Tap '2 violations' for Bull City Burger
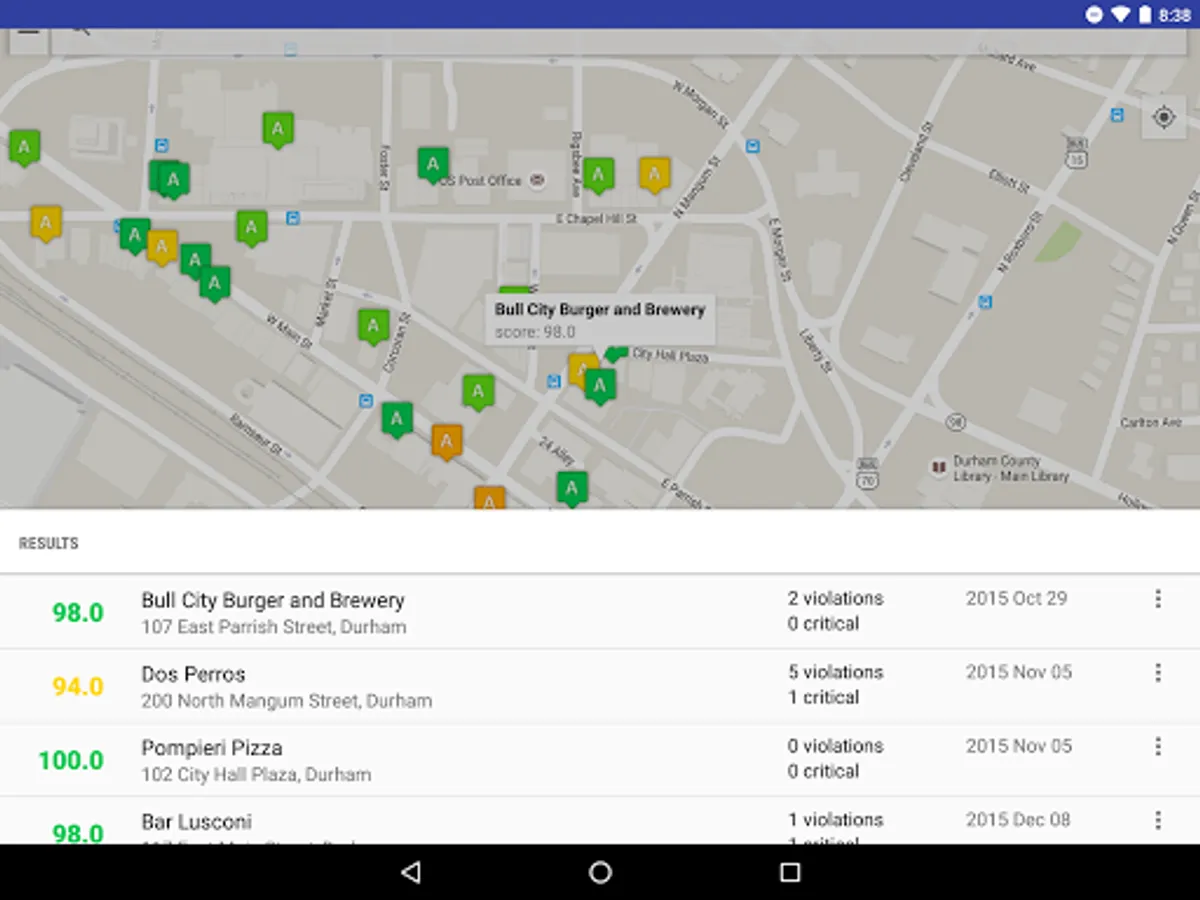This screenshot has height=900, width=1200. (x=836, y=598)
